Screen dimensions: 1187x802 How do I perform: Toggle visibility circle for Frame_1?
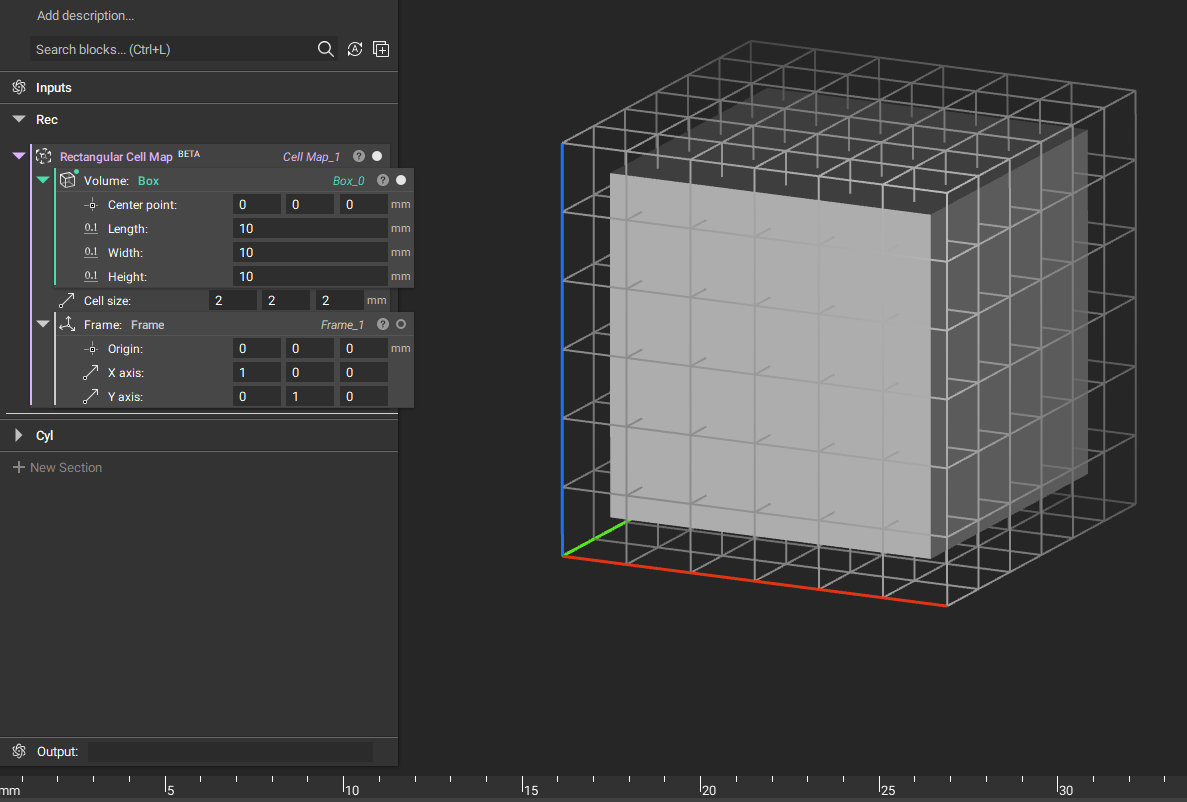tap(401, 324)
